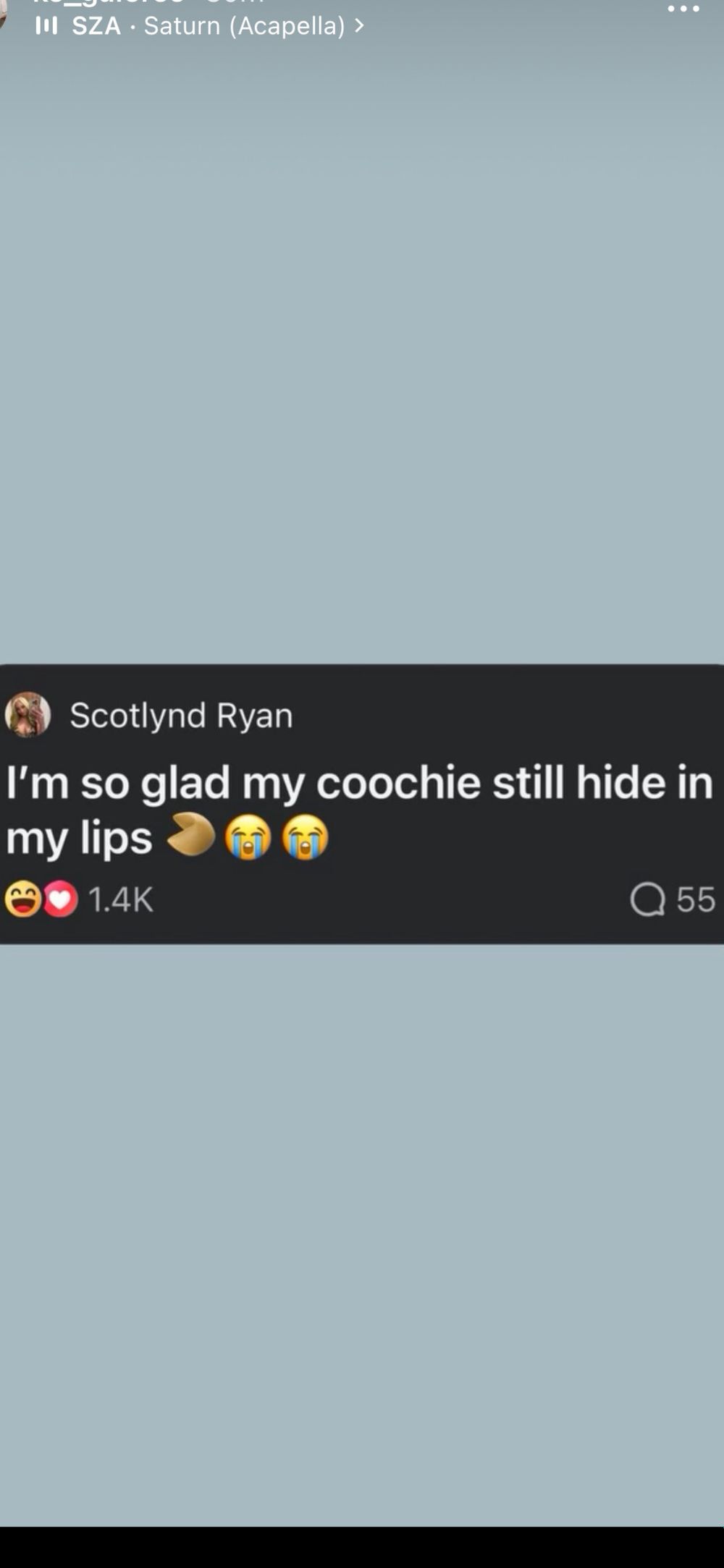724x1568 pixels.
Task: Tap the first crying face emoji
Action: point(248,836)
